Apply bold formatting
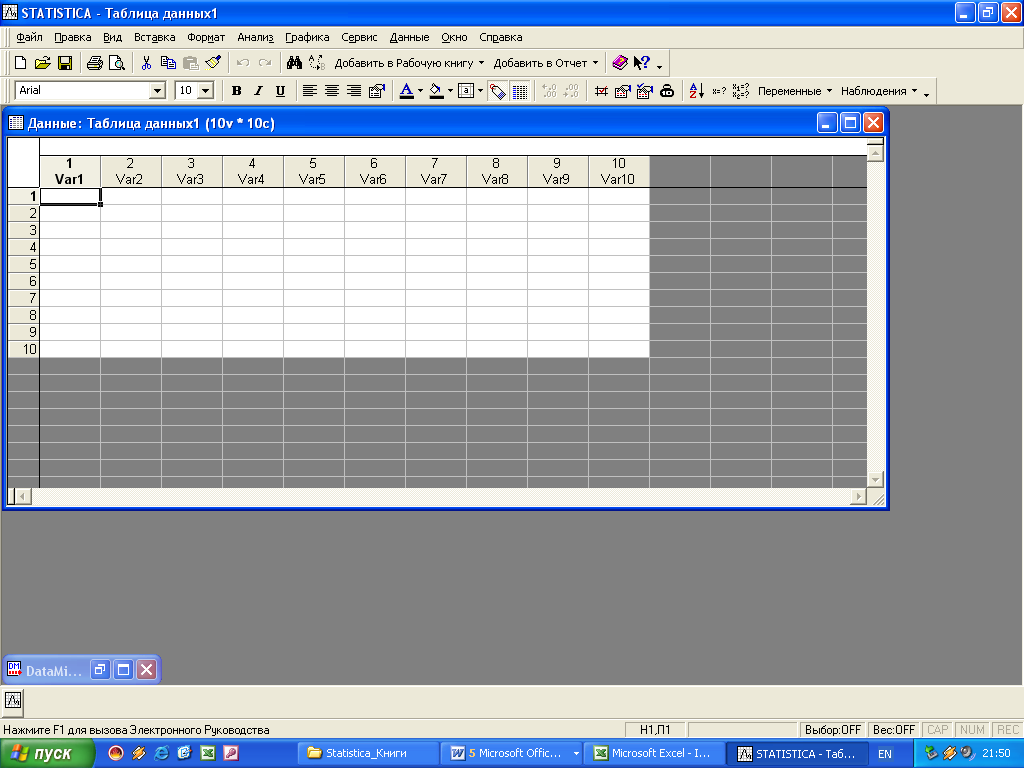This screenshot has height=768, width=1024. (236, 91)
